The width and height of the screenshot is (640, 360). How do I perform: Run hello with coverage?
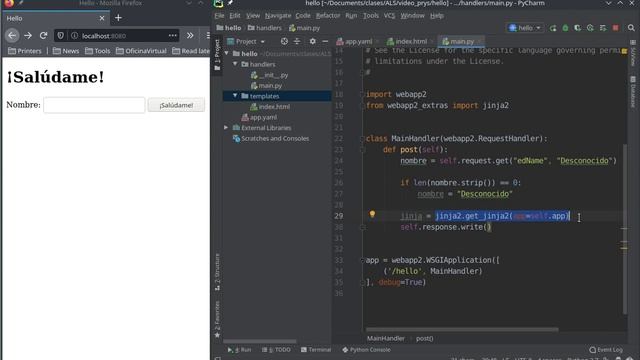(578, 28)
